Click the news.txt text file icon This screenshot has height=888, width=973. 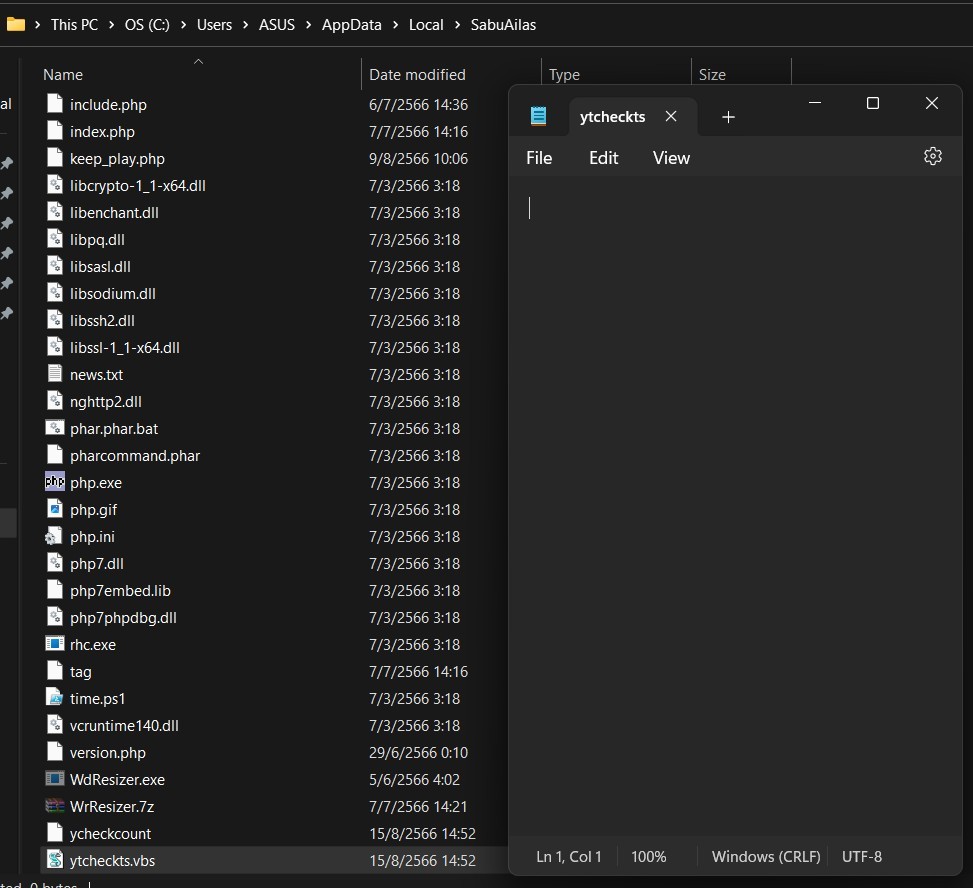(55, 374)
